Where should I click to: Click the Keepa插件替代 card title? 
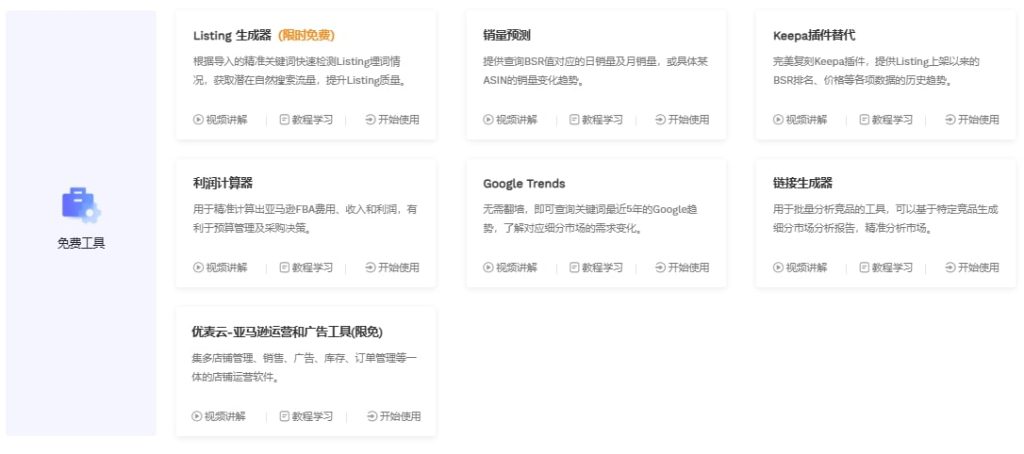tap(814, 35)
